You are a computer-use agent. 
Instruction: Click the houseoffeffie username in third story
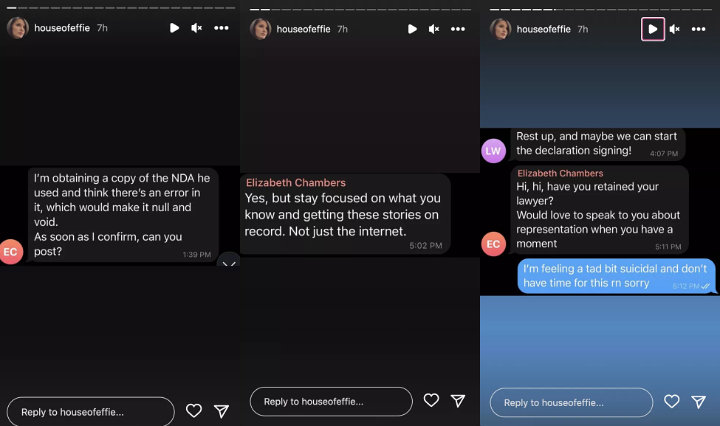(543, 29)
